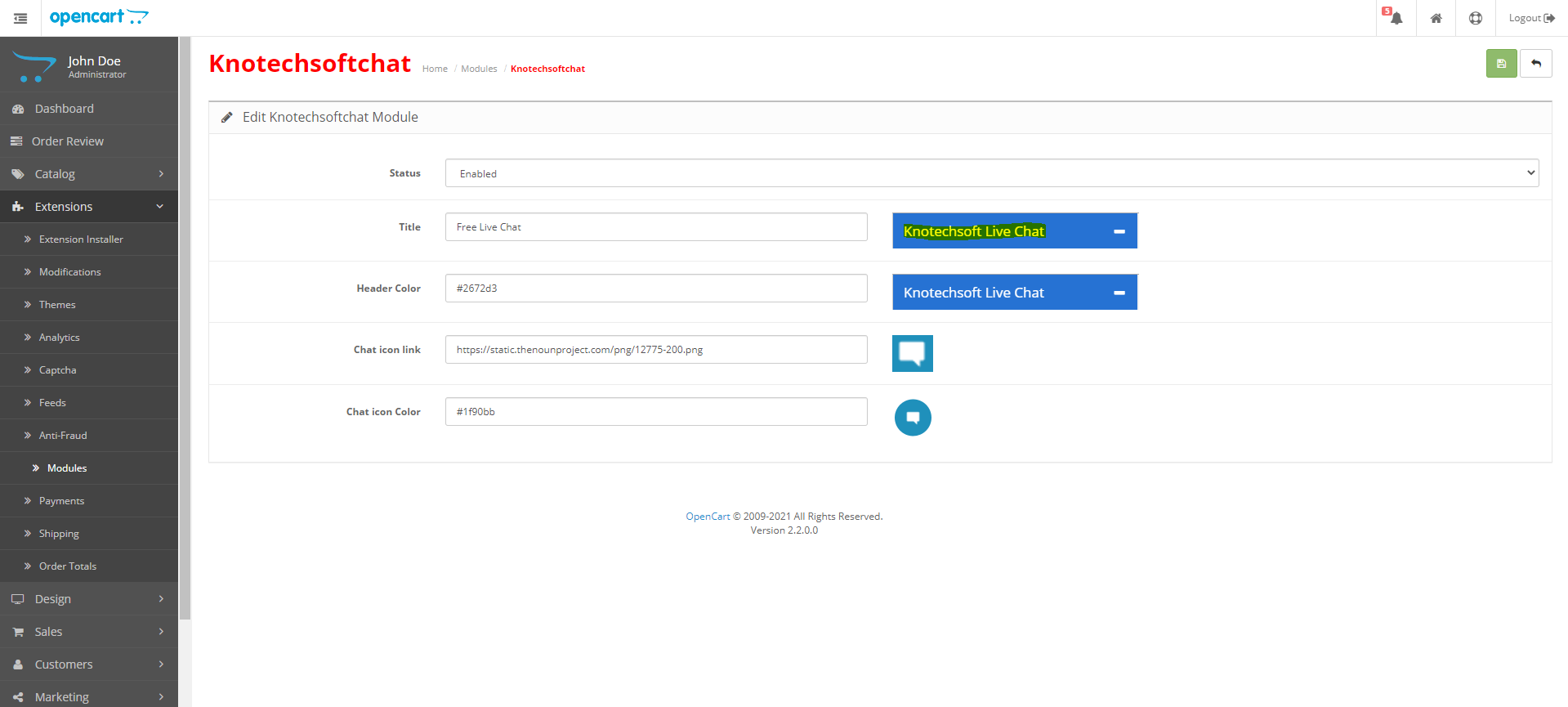Click the Customers person icon

[x=18, y=664]
